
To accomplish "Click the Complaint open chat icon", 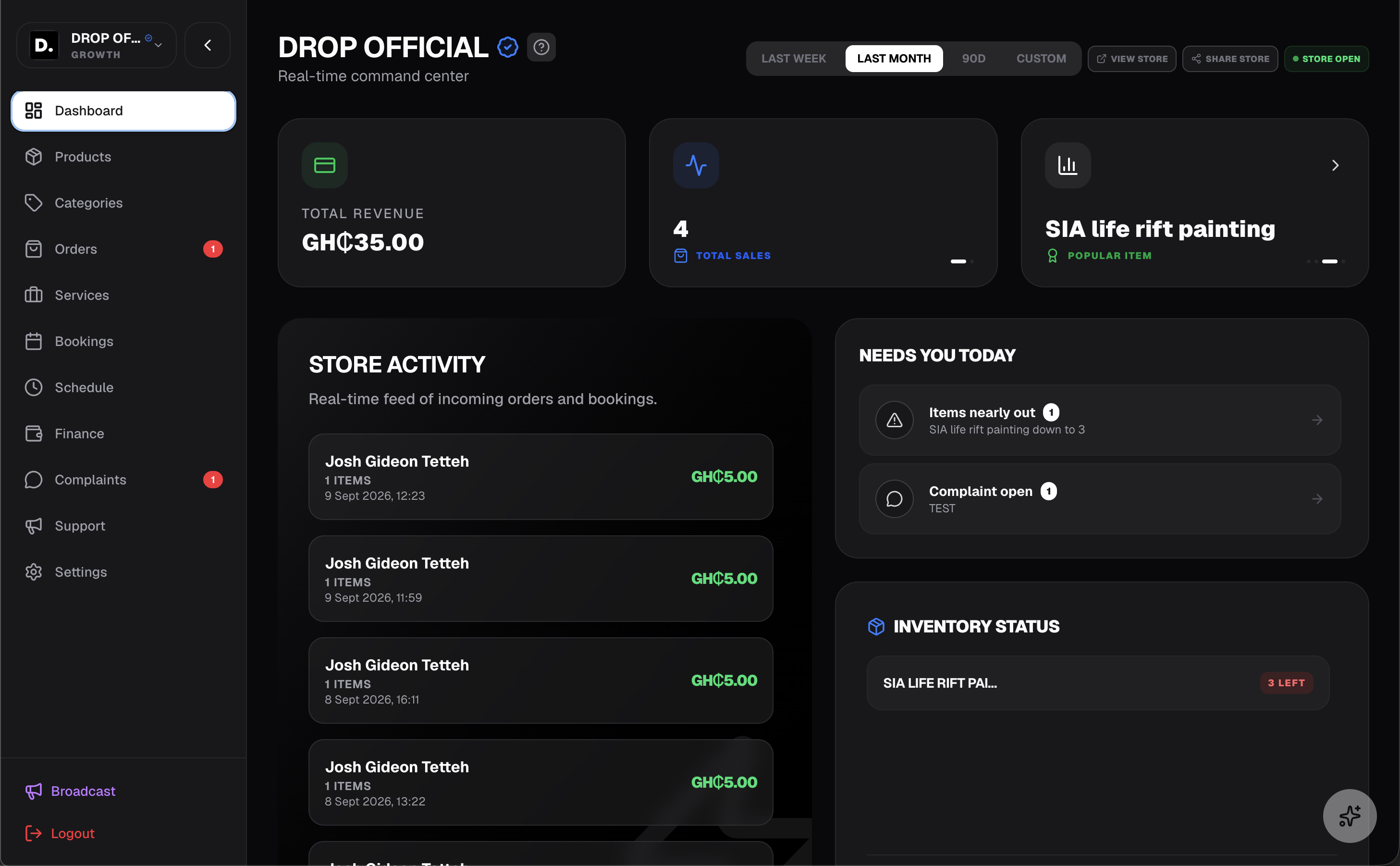I will (x=895, y=499).
